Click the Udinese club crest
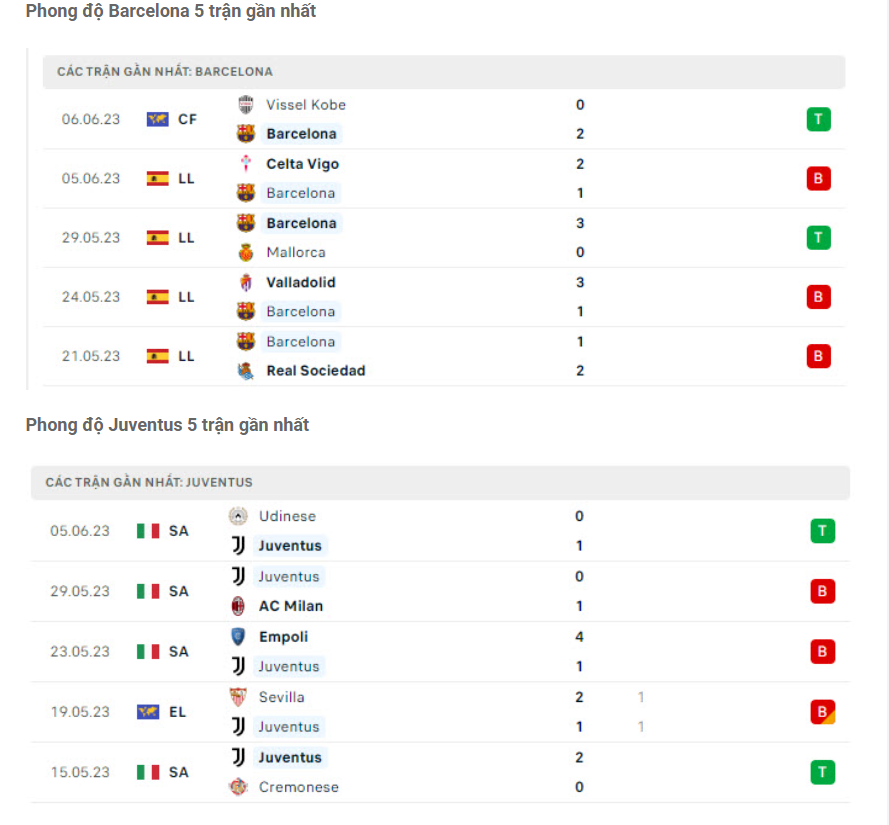The image size is (889, 825). tap(238, 517)
